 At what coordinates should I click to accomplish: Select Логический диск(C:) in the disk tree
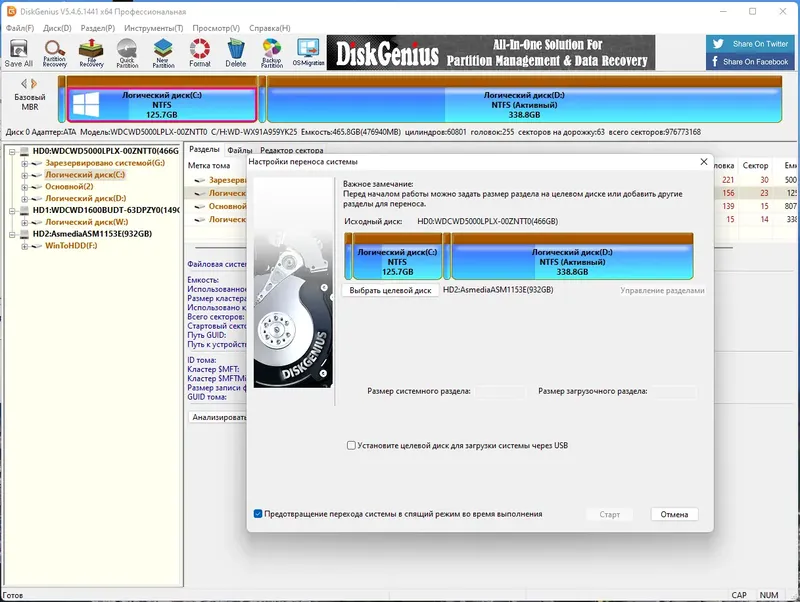click(85, 174)
